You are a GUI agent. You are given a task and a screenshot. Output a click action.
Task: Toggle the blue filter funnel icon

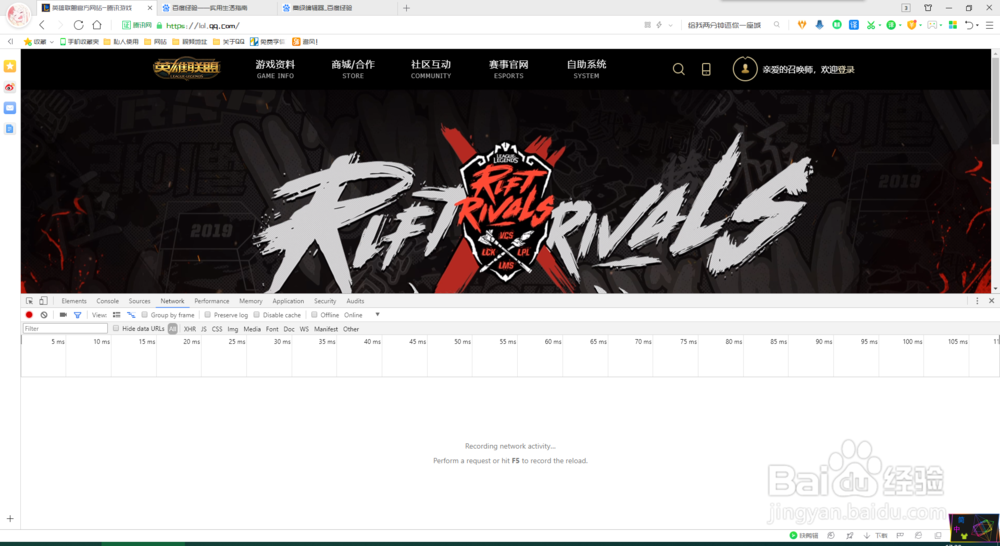[x=77, y=315]
